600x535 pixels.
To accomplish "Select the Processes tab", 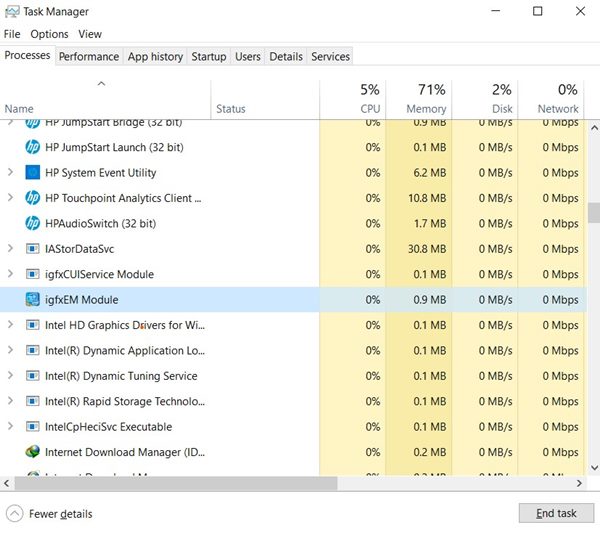I will (x=27, y=55).
